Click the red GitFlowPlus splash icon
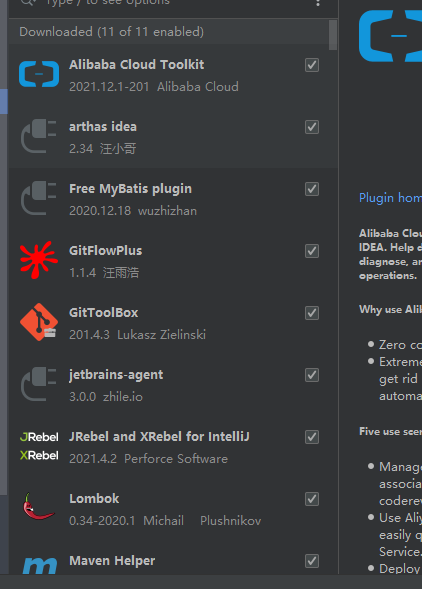Image resolution: width=422 pixels, height=589 pixels. [39, 260]
